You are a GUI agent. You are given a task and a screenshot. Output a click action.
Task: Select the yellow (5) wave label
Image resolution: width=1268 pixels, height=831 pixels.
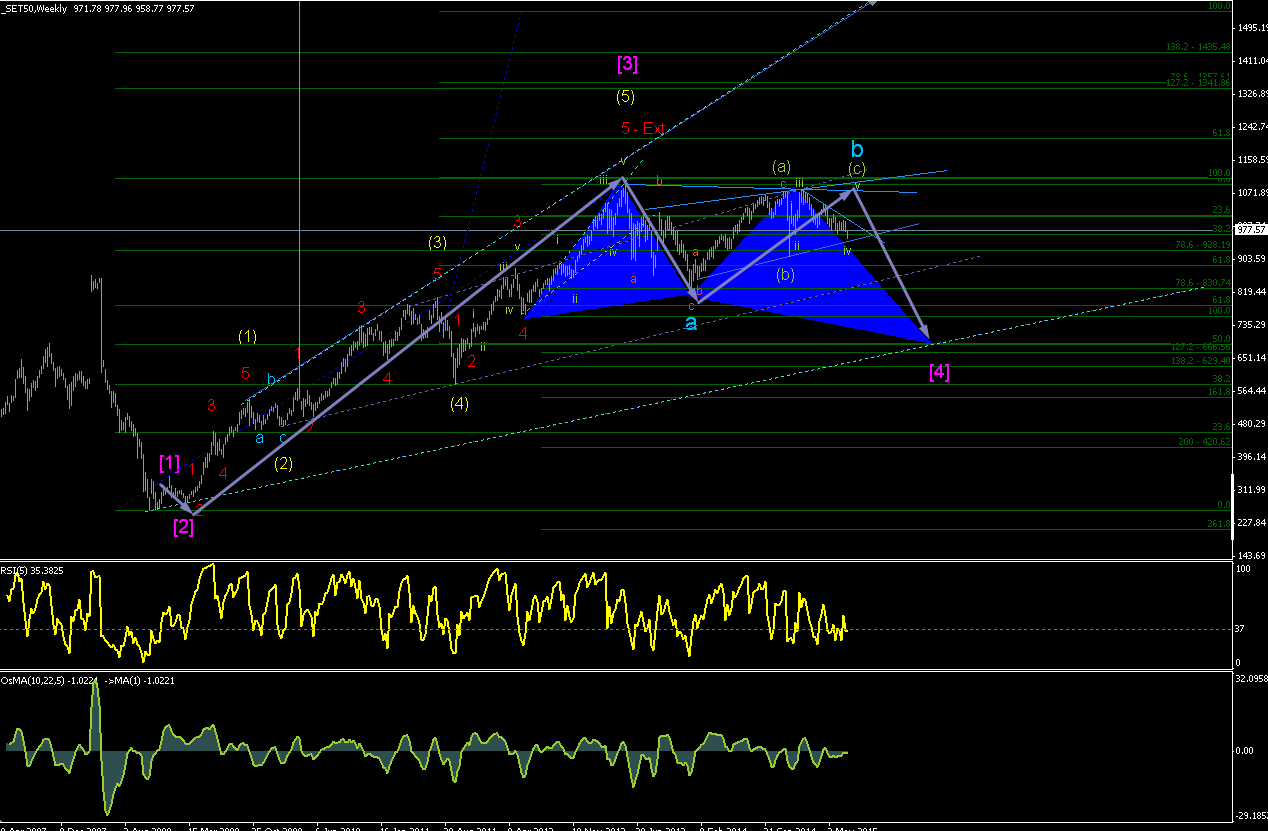point(625,97)
